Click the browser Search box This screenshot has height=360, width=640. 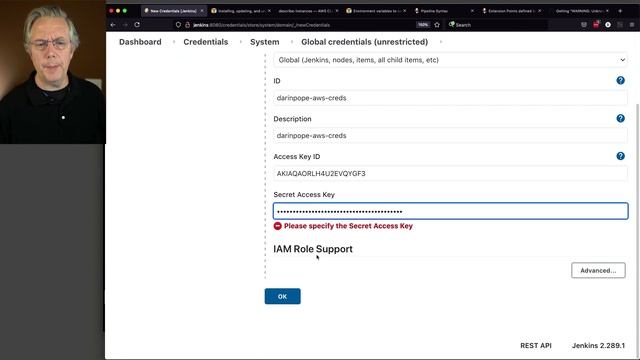(497, 25)
